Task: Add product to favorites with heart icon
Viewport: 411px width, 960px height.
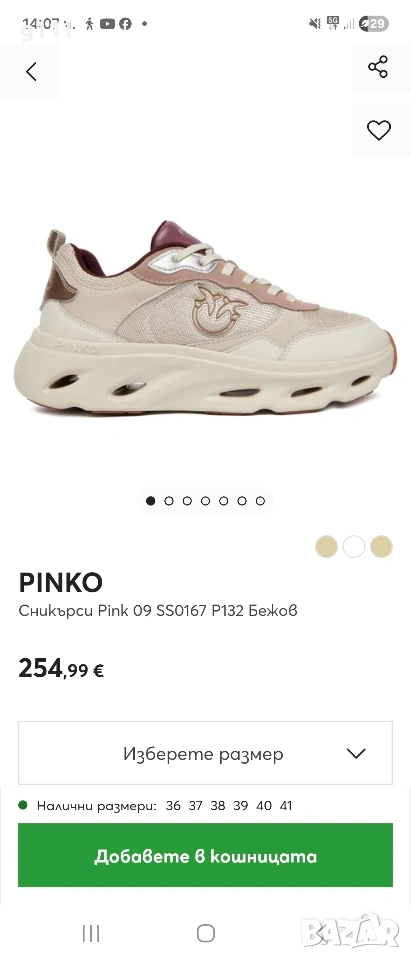Action: (379, 130)
